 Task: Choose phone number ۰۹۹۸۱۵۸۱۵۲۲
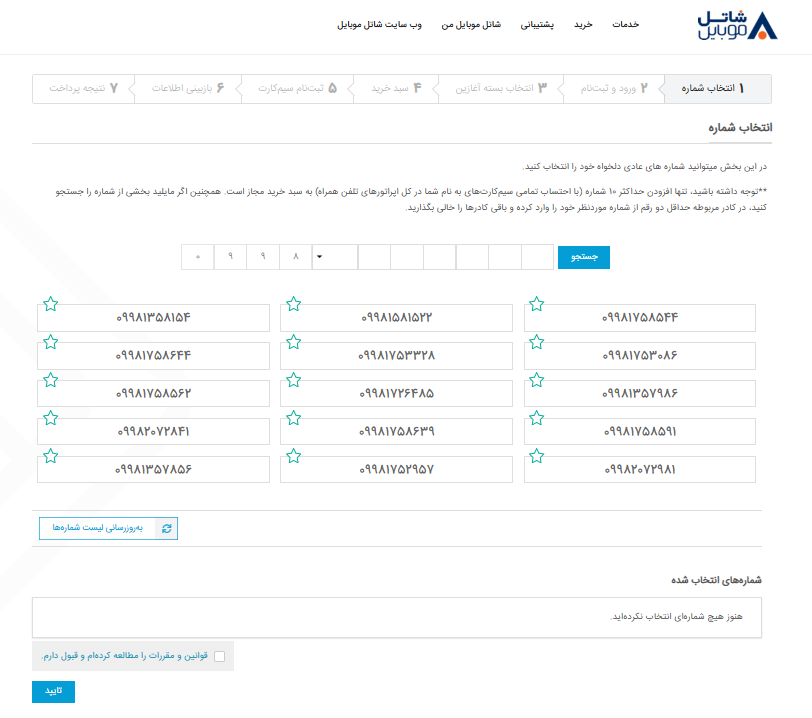[396, 318]
